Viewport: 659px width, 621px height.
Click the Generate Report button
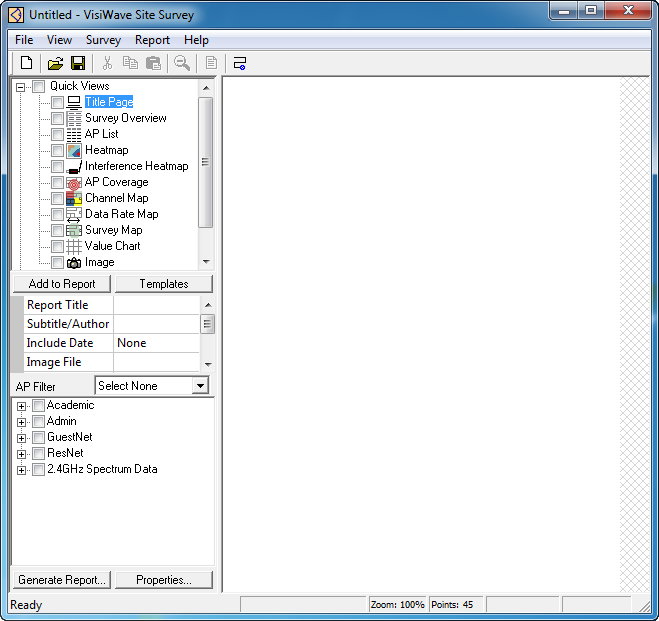pyautogui.click(x=62, y=580)
